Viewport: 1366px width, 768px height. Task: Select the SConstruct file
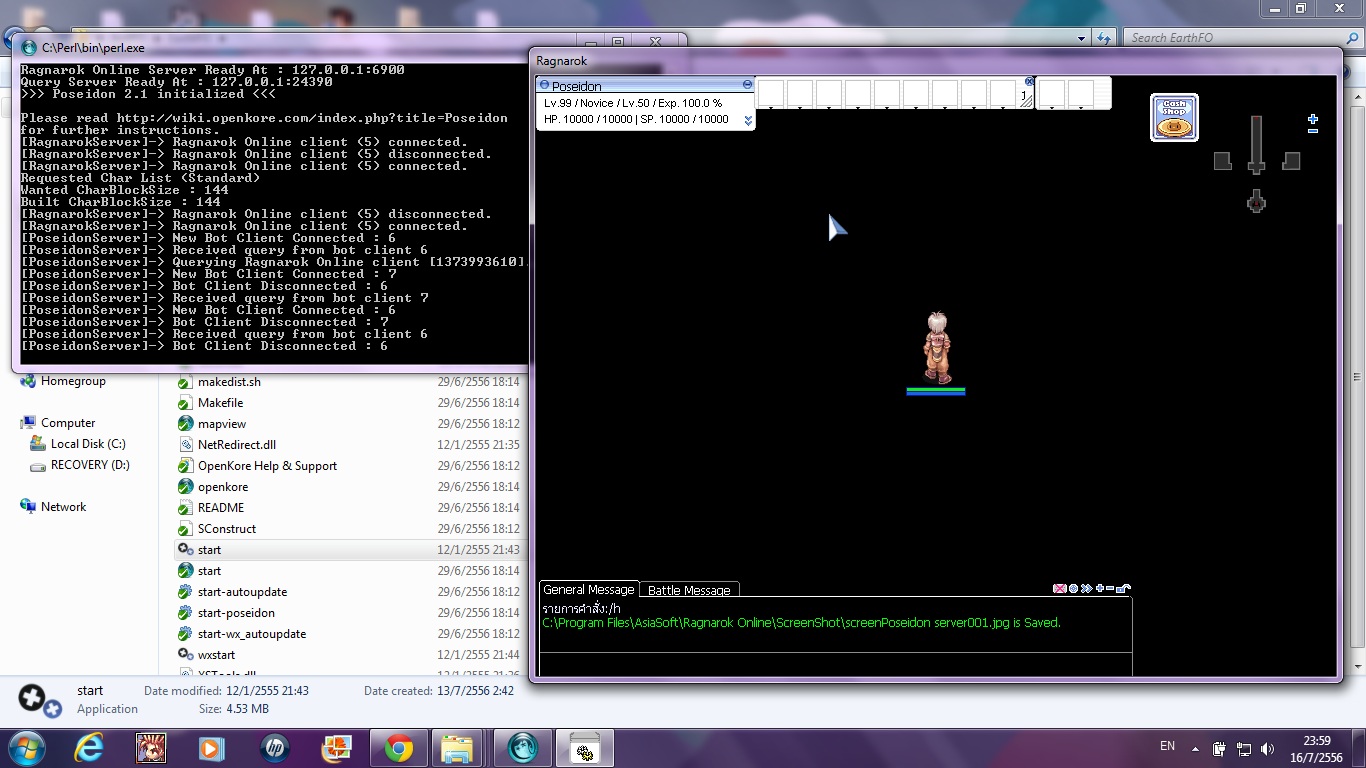tap(227, 529)
